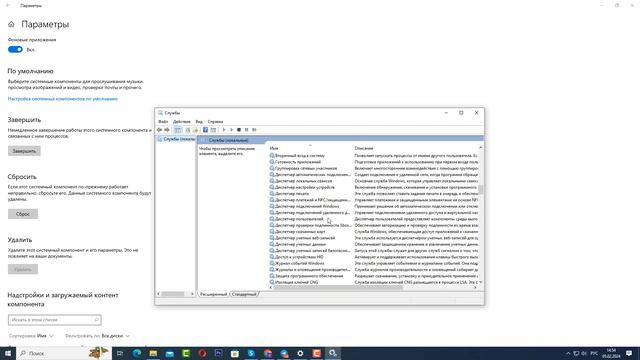640x360 pixels.
Task: Select the Диспетчер настройки устройств service
Action: pyautogui.click(x=305, y=187)
